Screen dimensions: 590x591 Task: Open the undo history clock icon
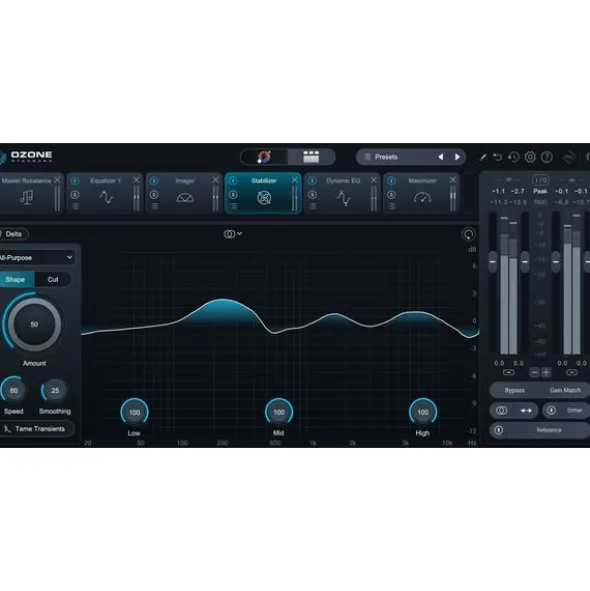(514, 157)
